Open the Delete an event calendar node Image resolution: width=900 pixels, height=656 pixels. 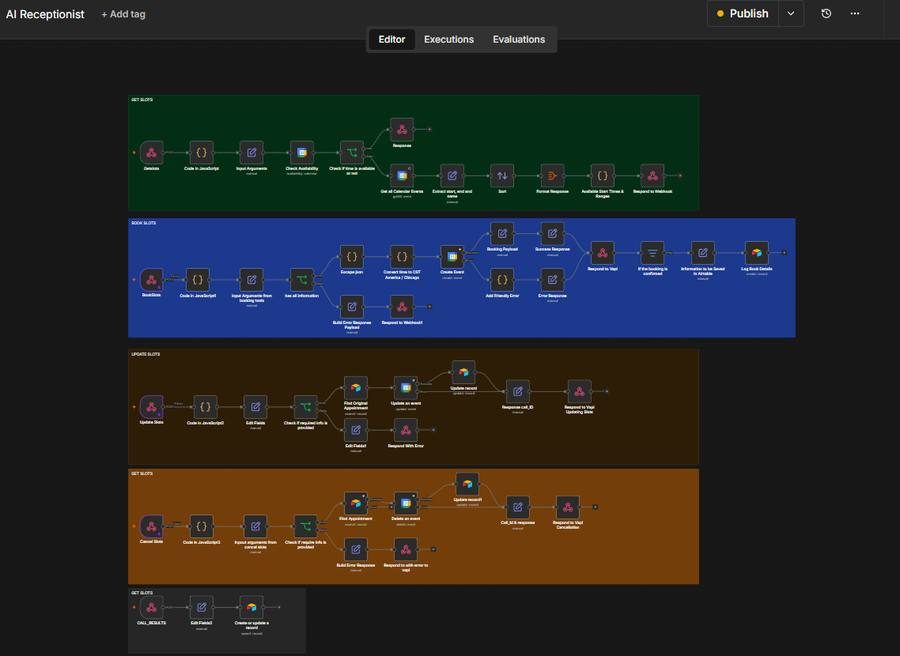tap(406, 503)
